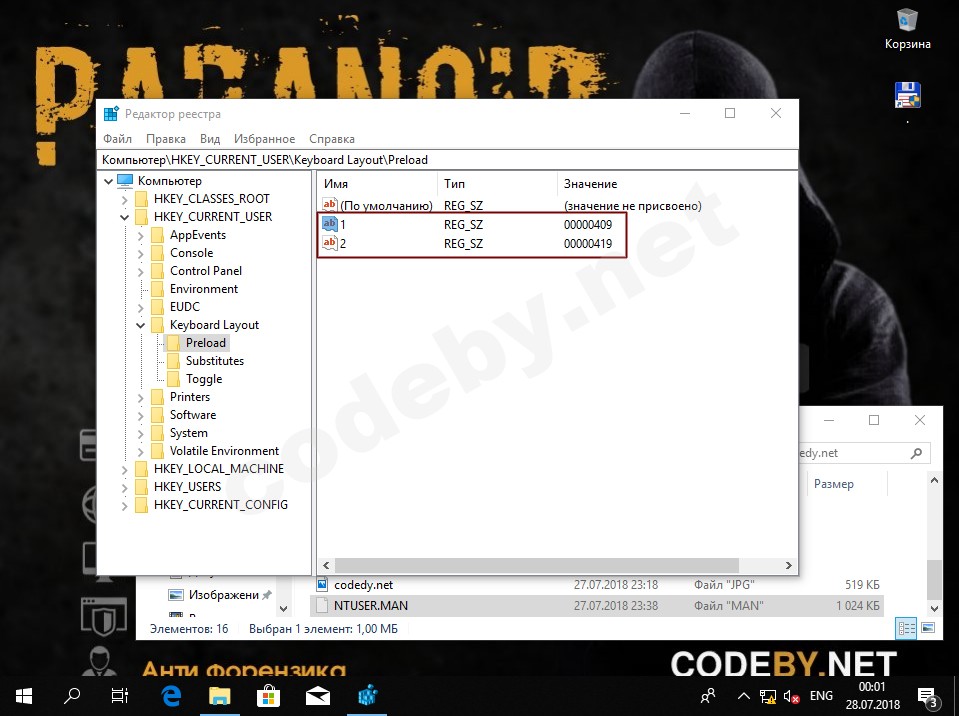Screen dimensions: 959x716
Task: Collapse HKEY_CURRENT_USER node
Action: (x=125, y=217)
